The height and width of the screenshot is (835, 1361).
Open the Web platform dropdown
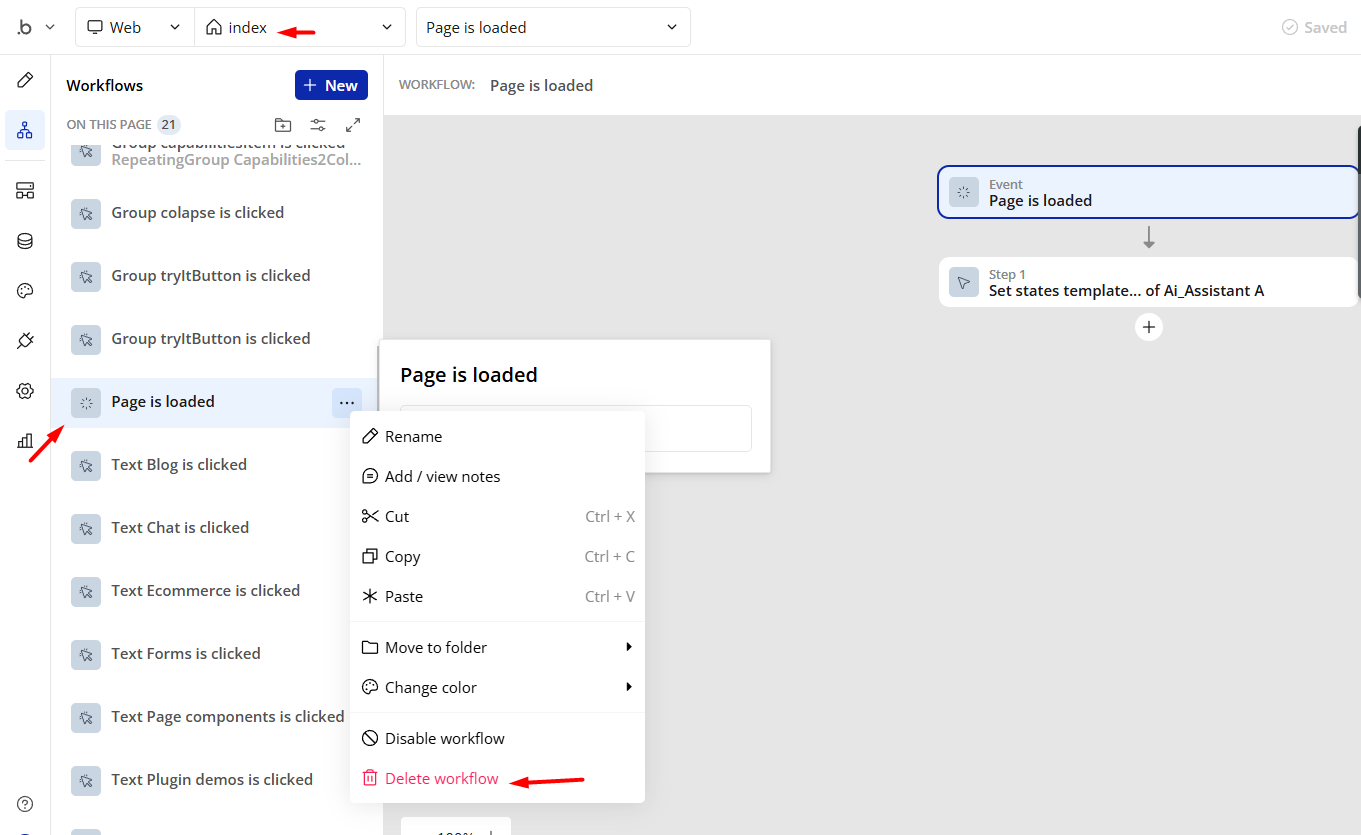(x=135, y=28)
